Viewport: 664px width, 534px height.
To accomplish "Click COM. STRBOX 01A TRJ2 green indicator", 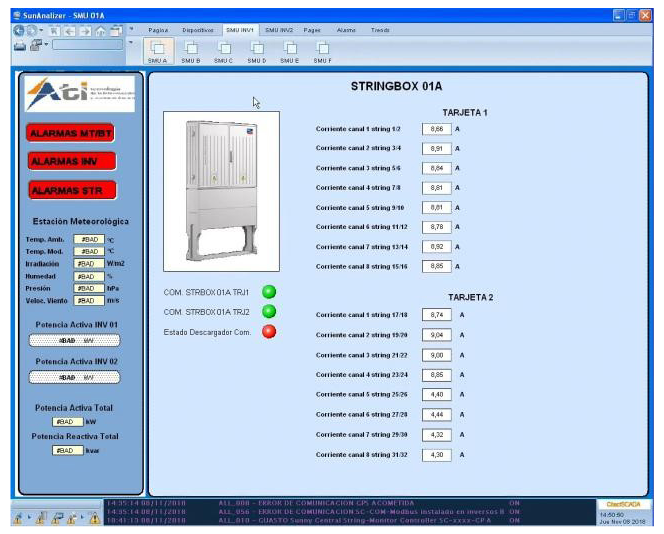I will pos(269,312).
